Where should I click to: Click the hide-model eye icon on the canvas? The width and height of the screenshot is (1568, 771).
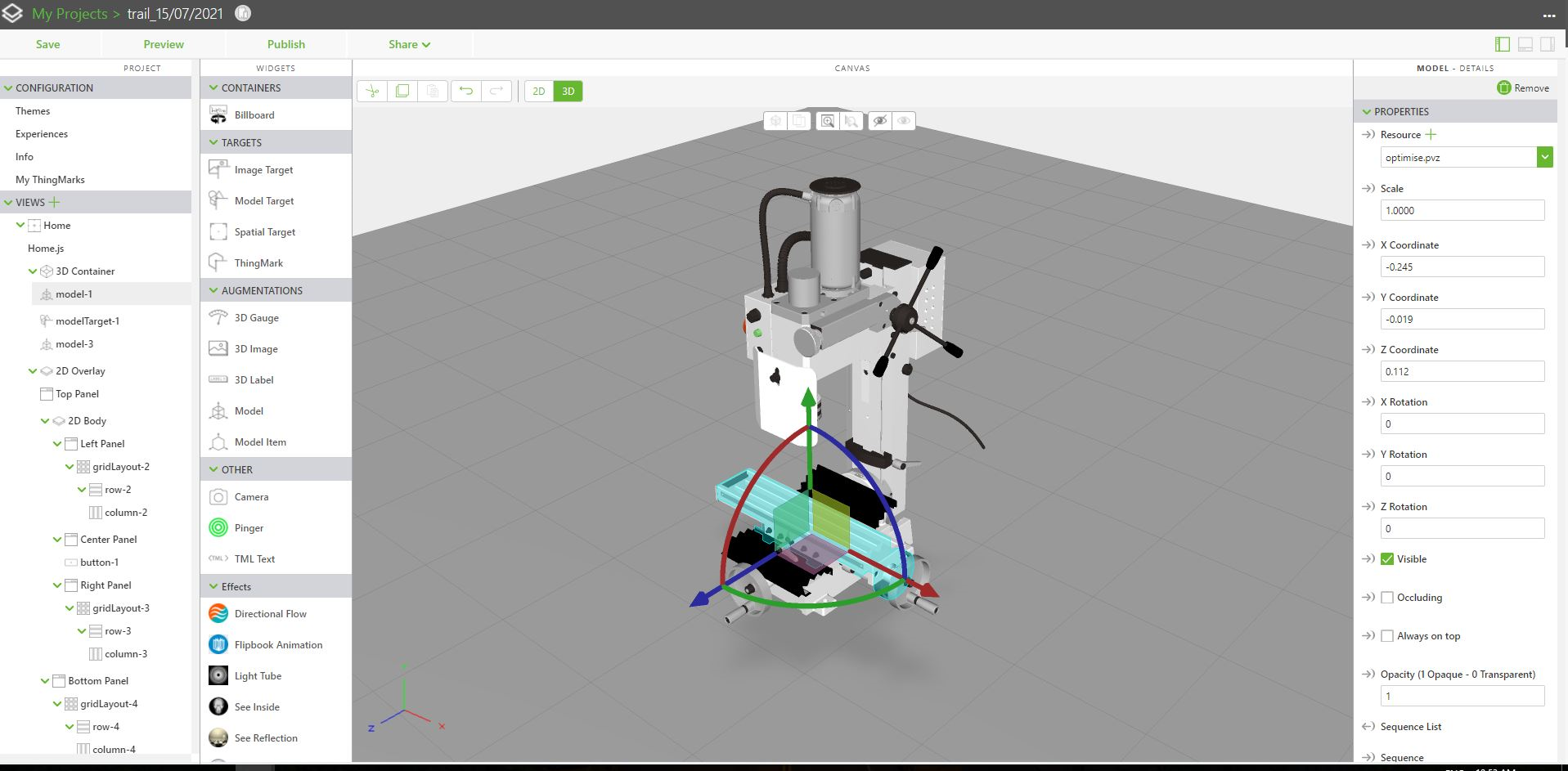[x=879, y=120]
